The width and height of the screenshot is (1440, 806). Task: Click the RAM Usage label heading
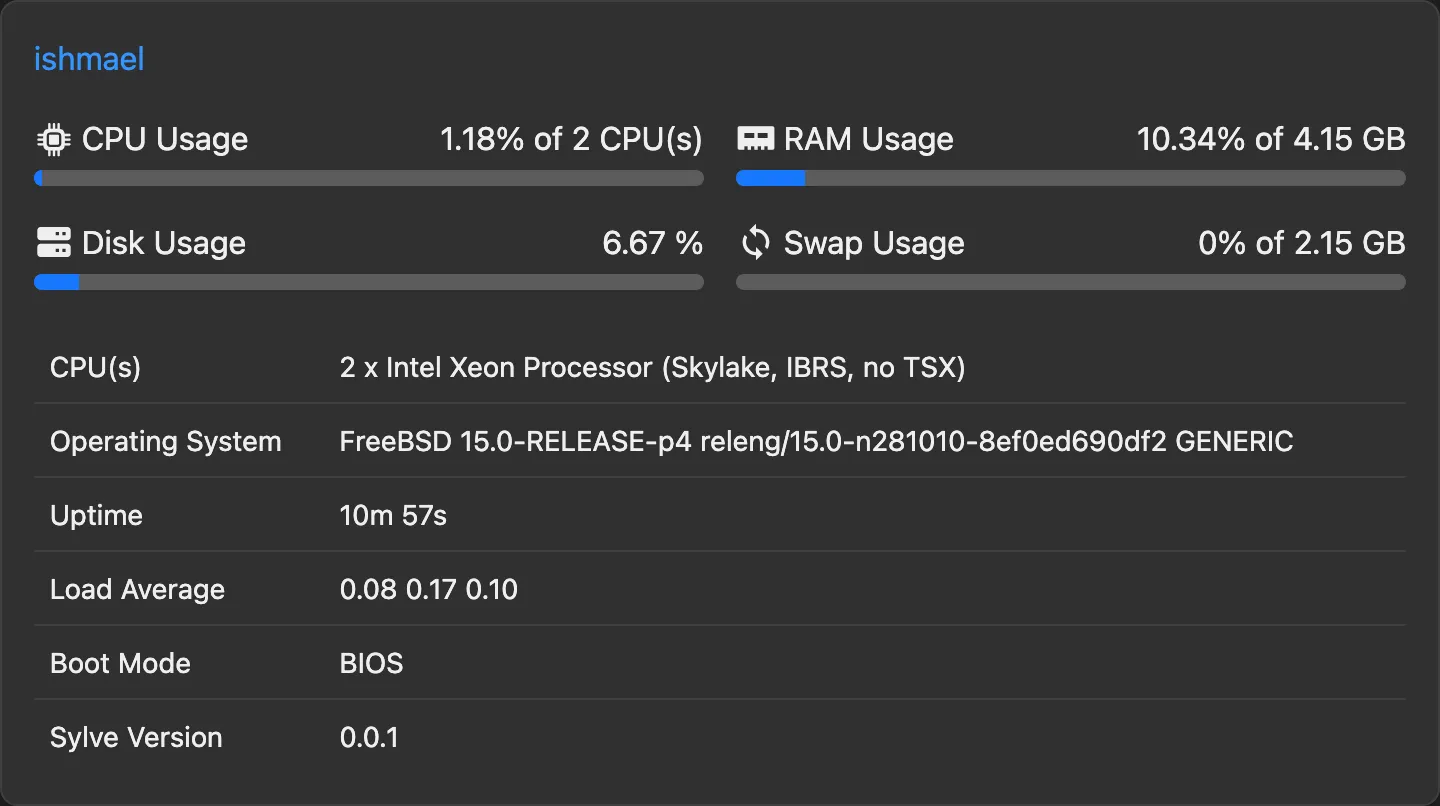(x=868, y=139)
